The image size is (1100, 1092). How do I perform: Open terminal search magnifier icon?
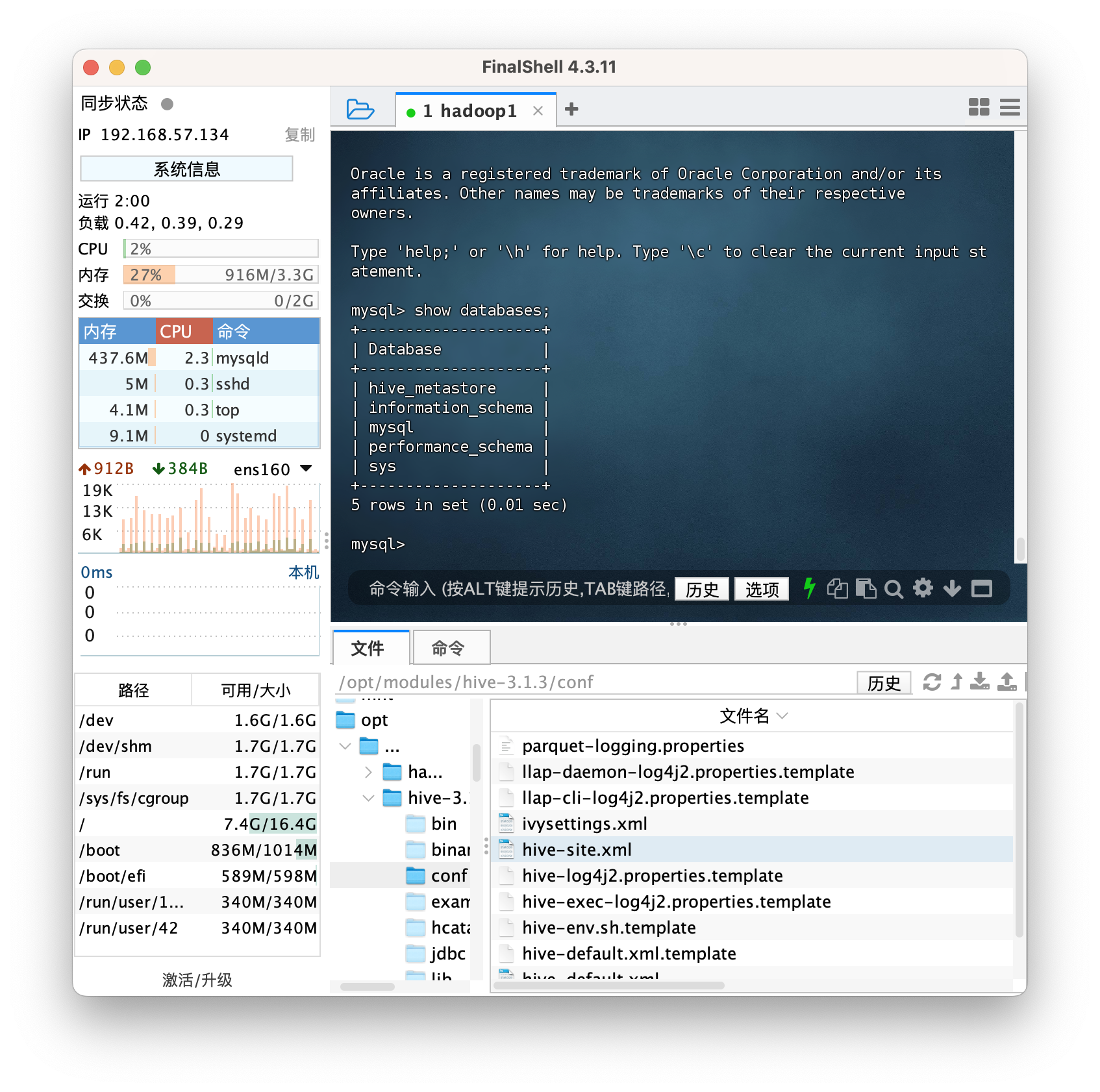click(x=894, y=589)
